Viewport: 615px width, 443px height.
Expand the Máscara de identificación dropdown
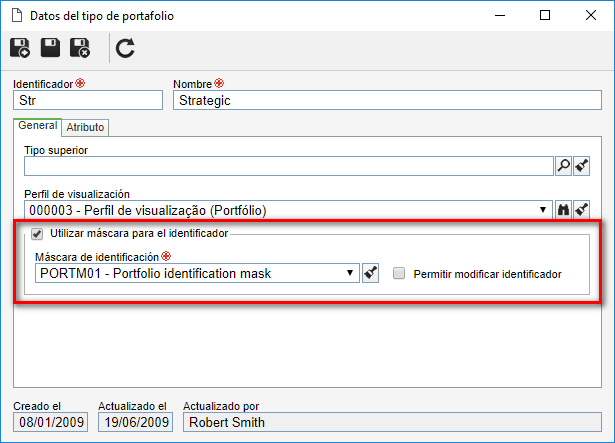350,273
